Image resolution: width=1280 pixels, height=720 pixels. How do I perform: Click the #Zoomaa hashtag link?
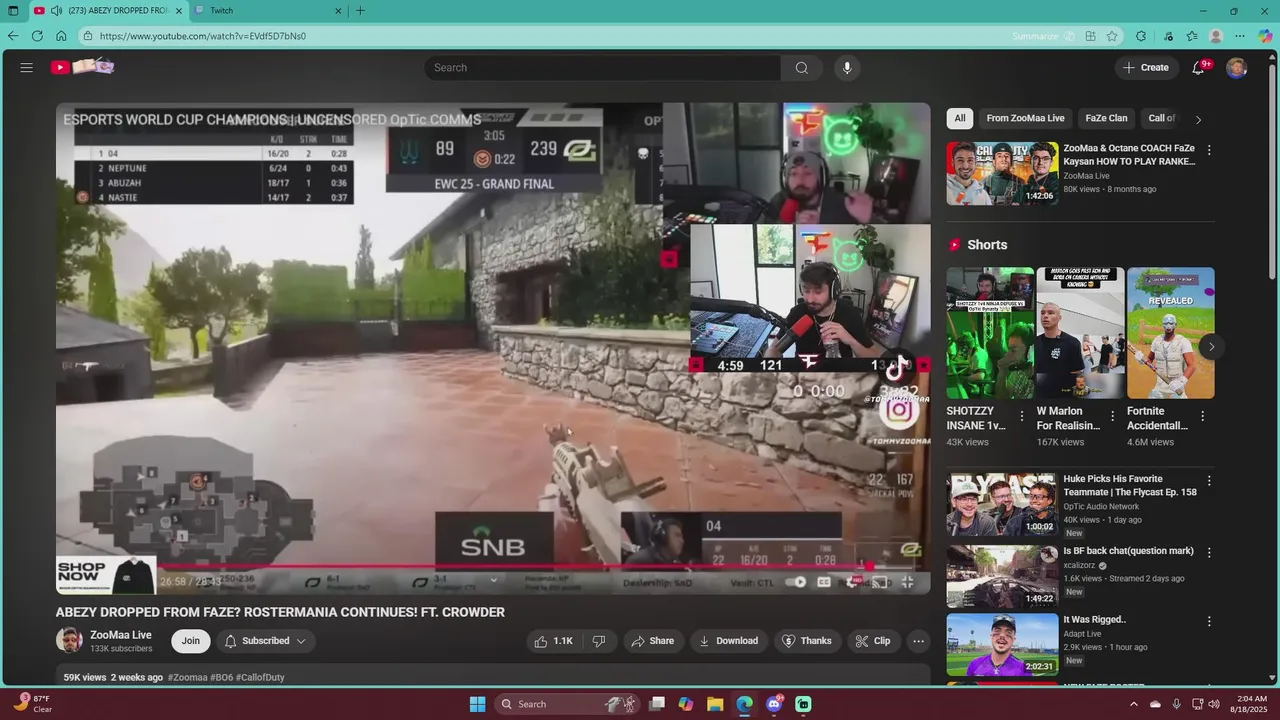click(x=187, y=677)
